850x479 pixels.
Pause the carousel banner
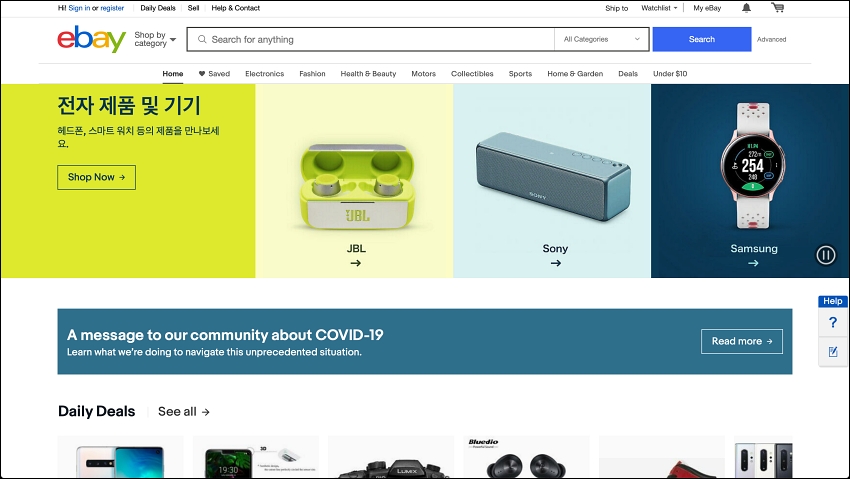pos(826,255)
